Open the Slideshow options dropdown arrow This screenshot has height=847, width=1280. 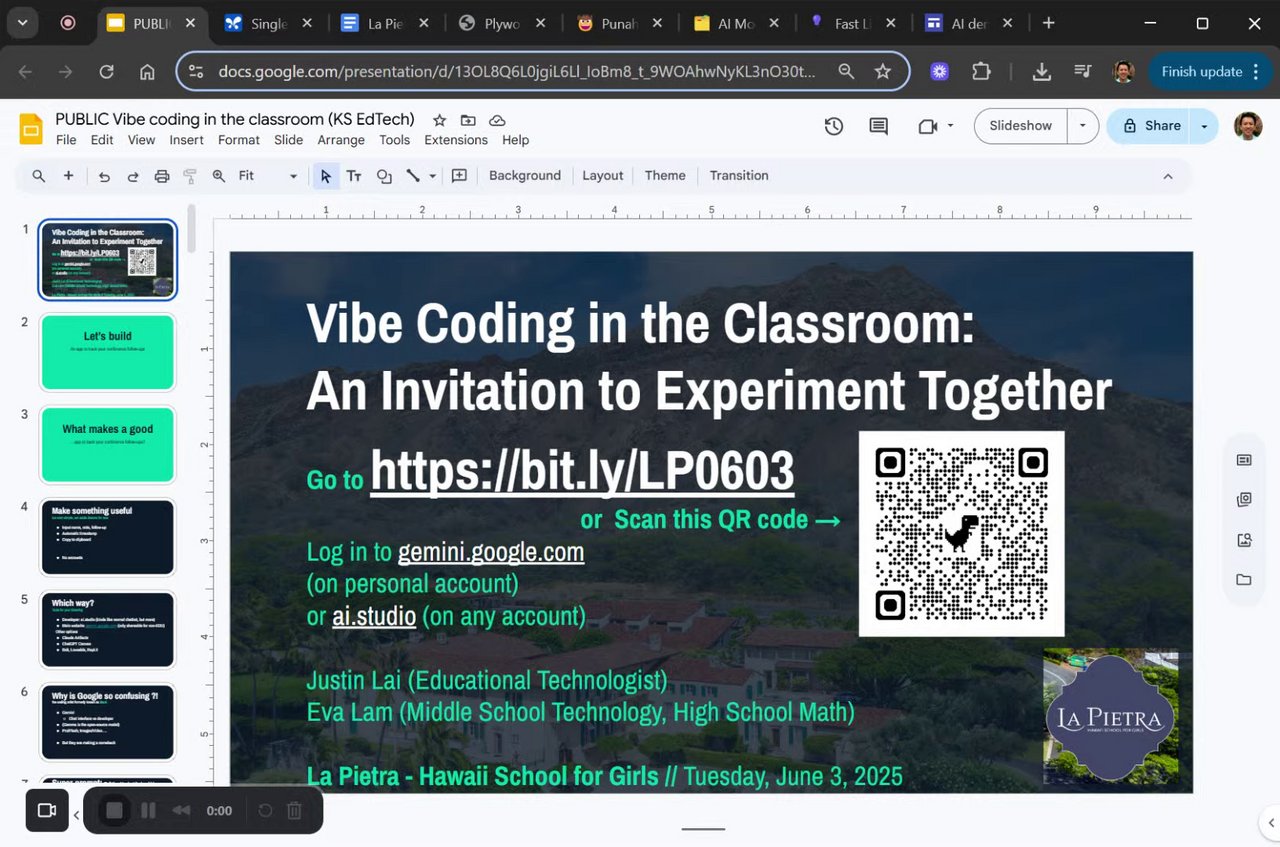pyautogui.click(x=1082, y=126)
